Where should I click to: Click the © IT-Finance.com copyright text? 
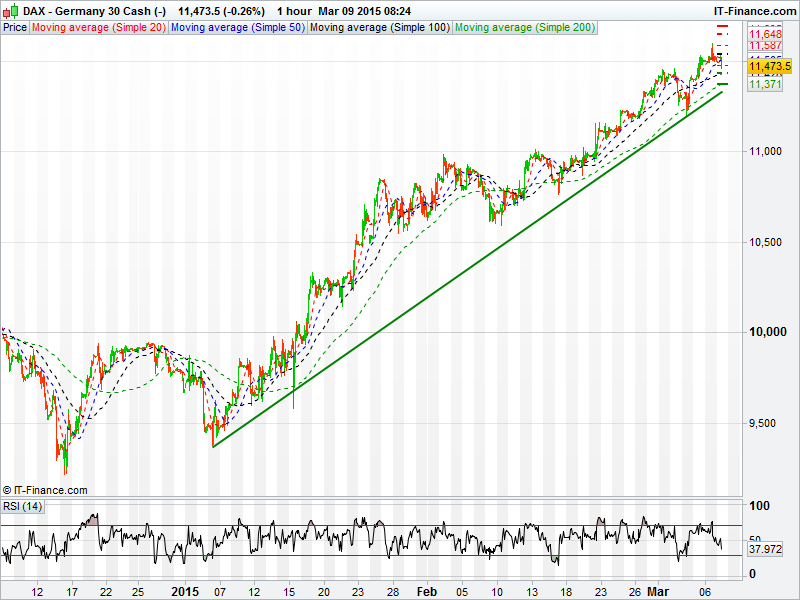(45, 490)
